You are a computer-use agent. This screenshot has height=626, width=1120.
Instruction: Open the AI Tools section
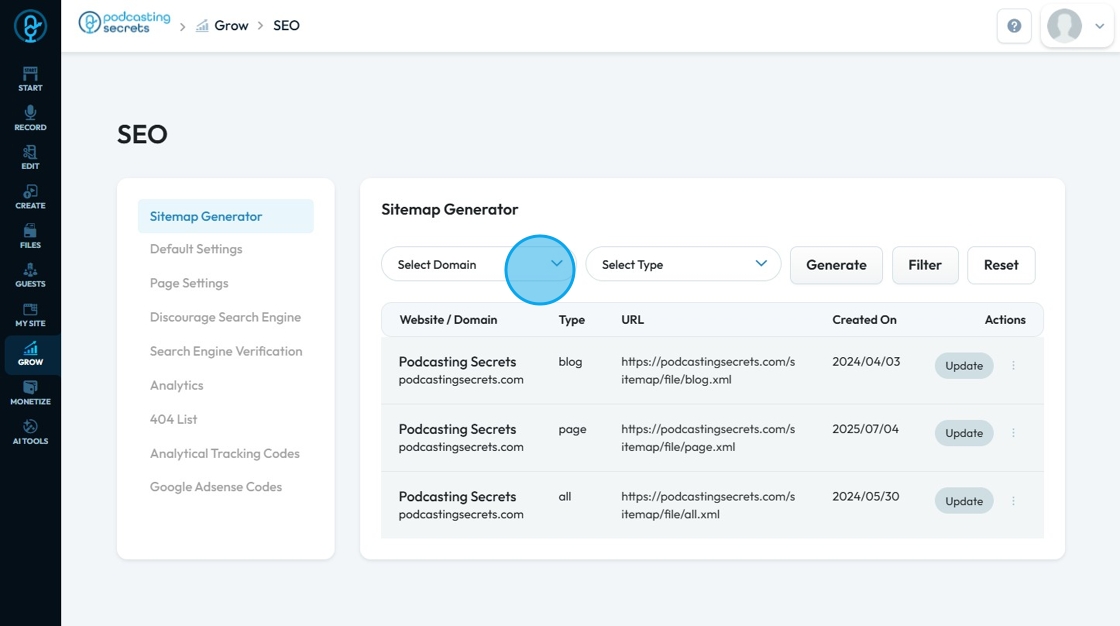[30, 431]
